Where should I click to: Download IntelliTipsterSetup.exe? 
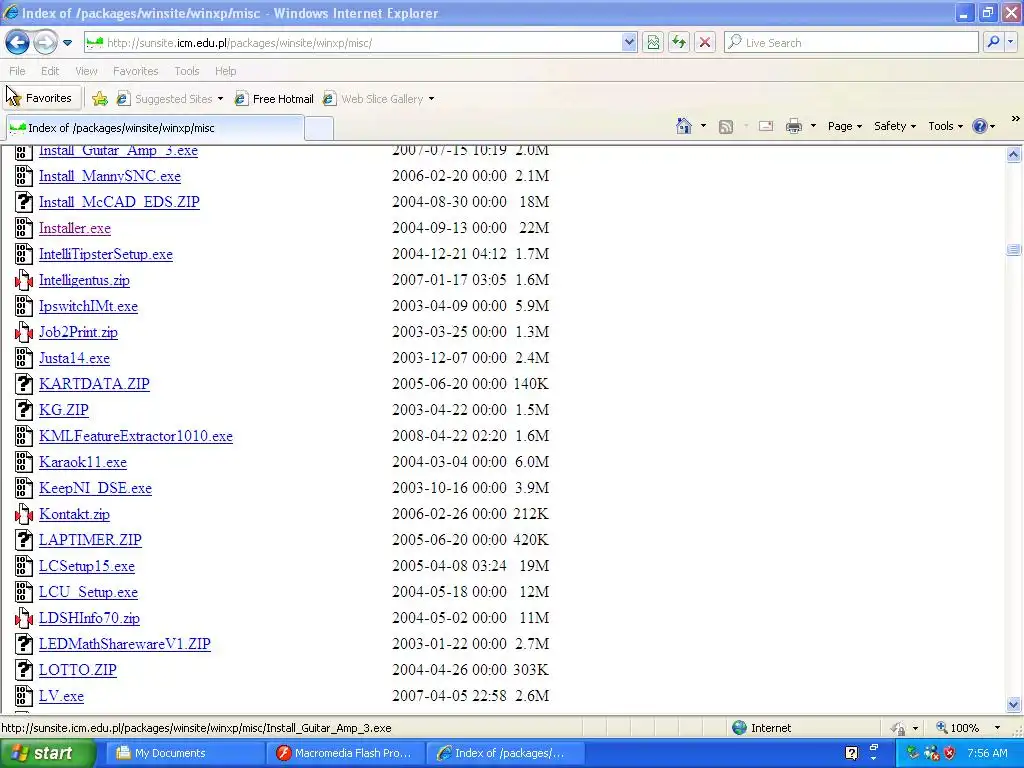click(x=106, y=255)
